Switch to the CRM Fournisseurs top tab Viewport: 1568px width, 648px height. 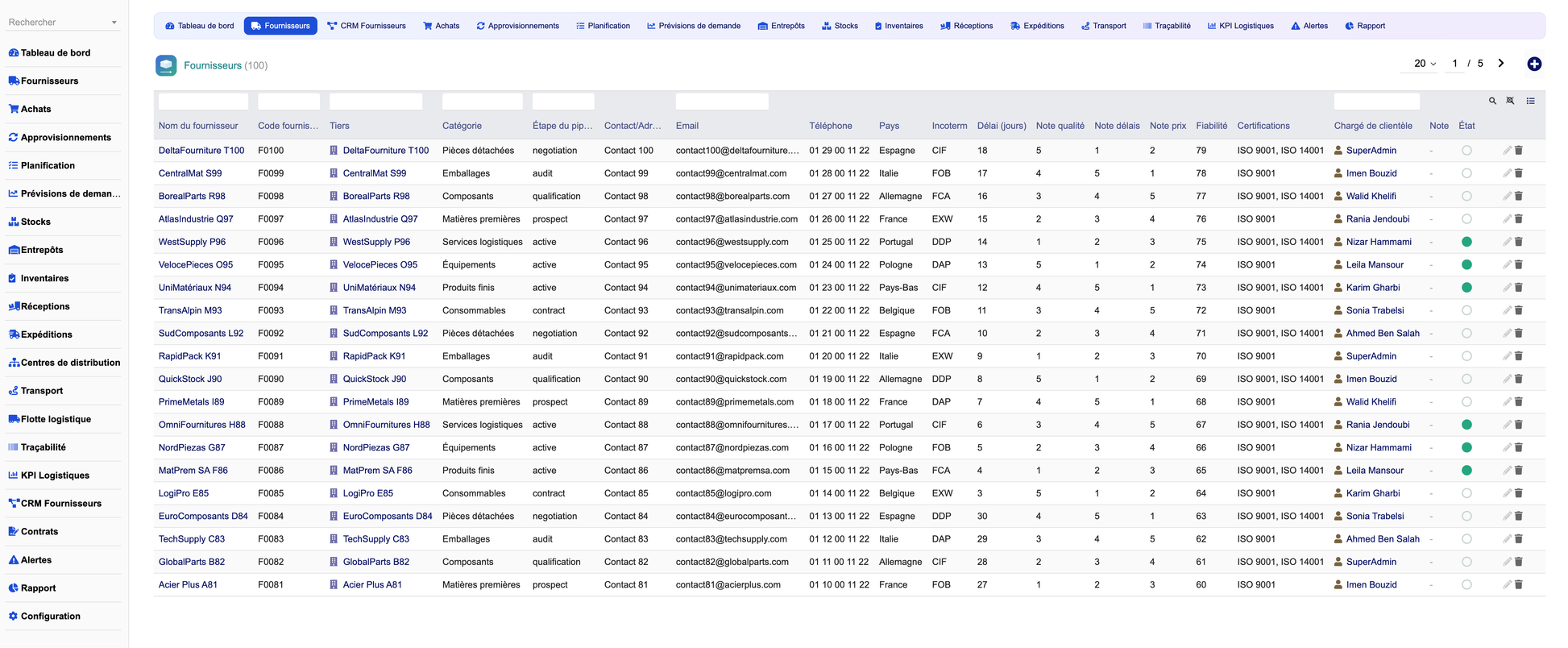point(367,26)
